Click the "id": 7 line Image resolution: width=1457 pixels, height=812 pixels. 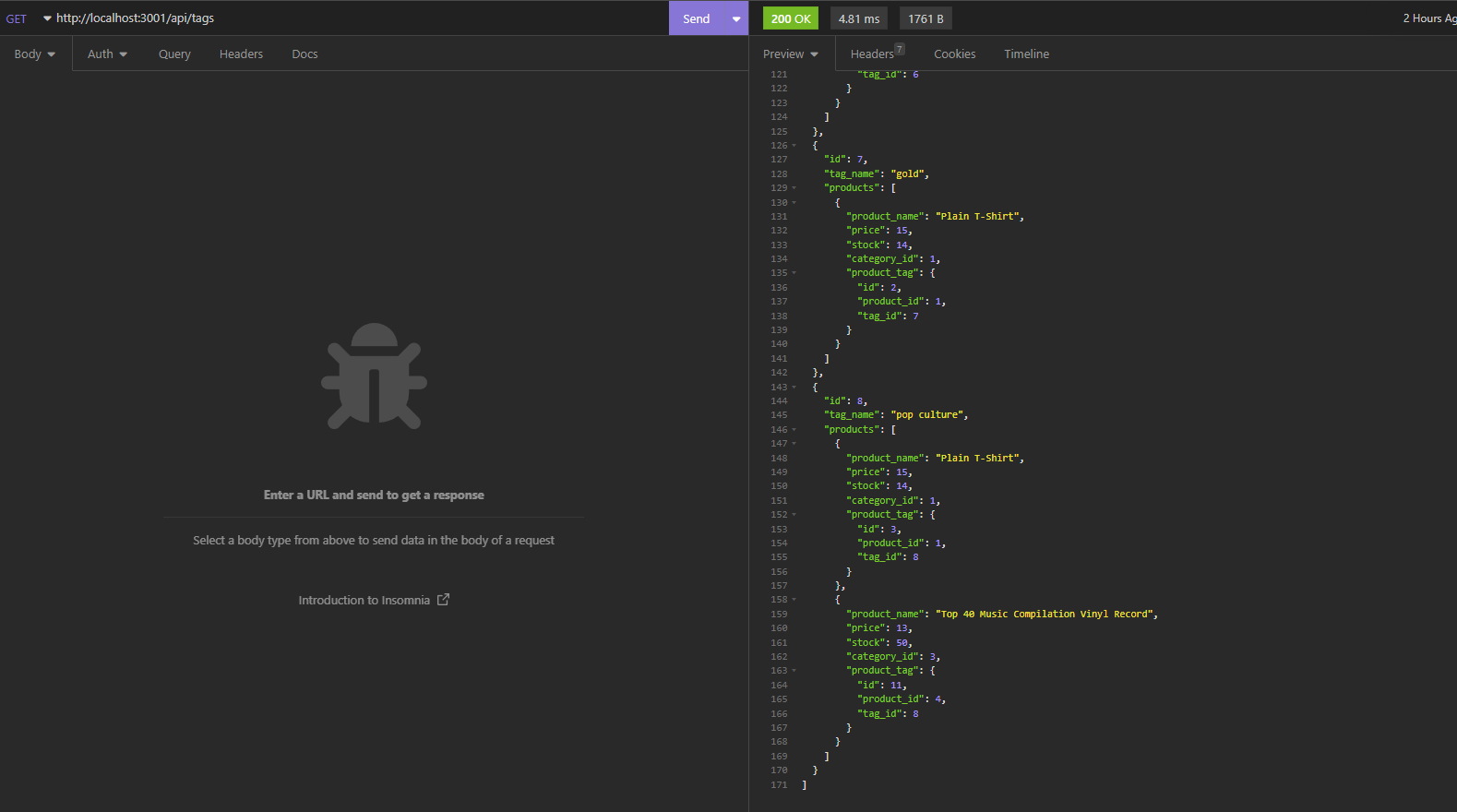(845, 160)
